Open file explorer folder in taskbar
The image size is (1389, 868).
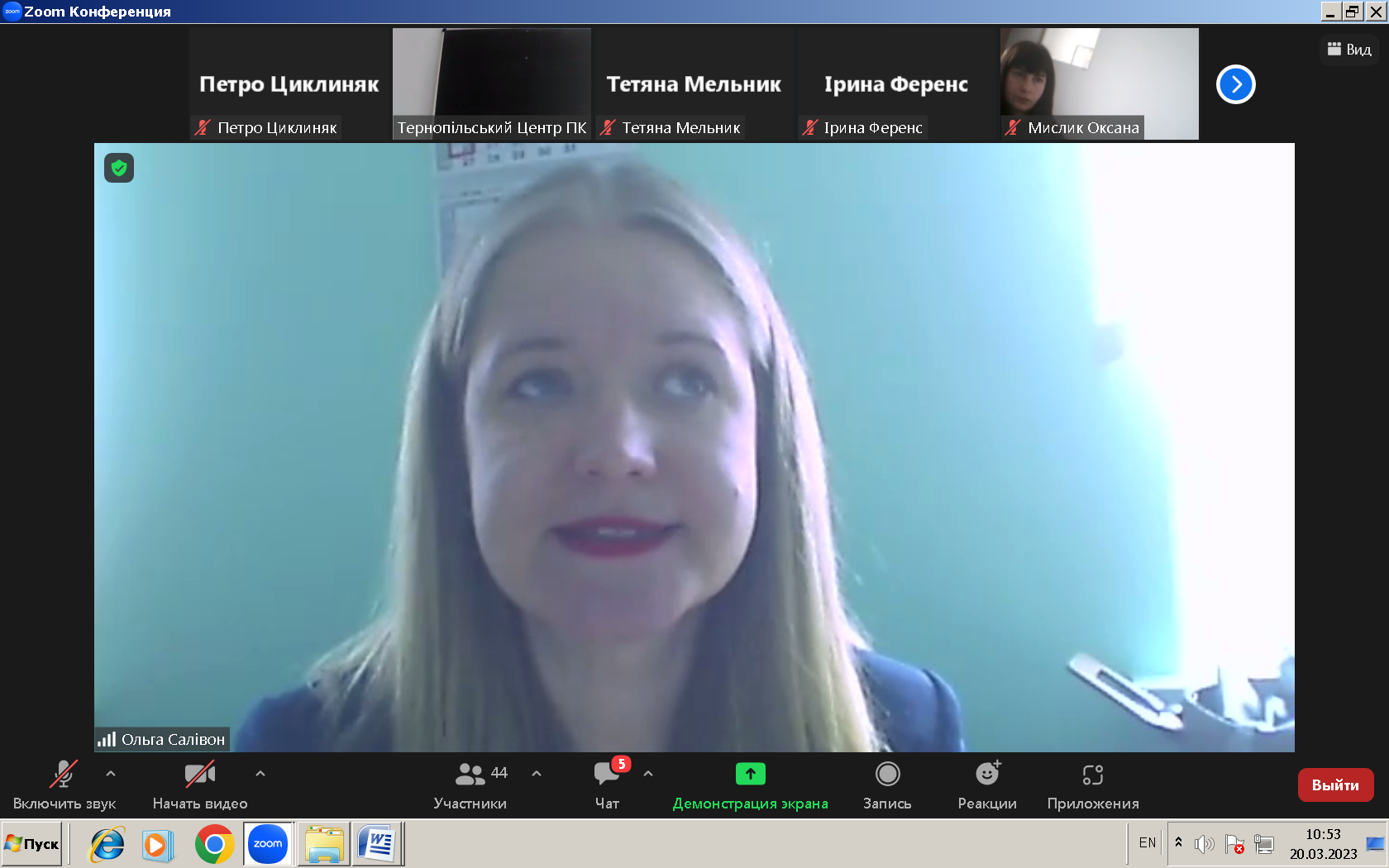click(x=323, y=844)
